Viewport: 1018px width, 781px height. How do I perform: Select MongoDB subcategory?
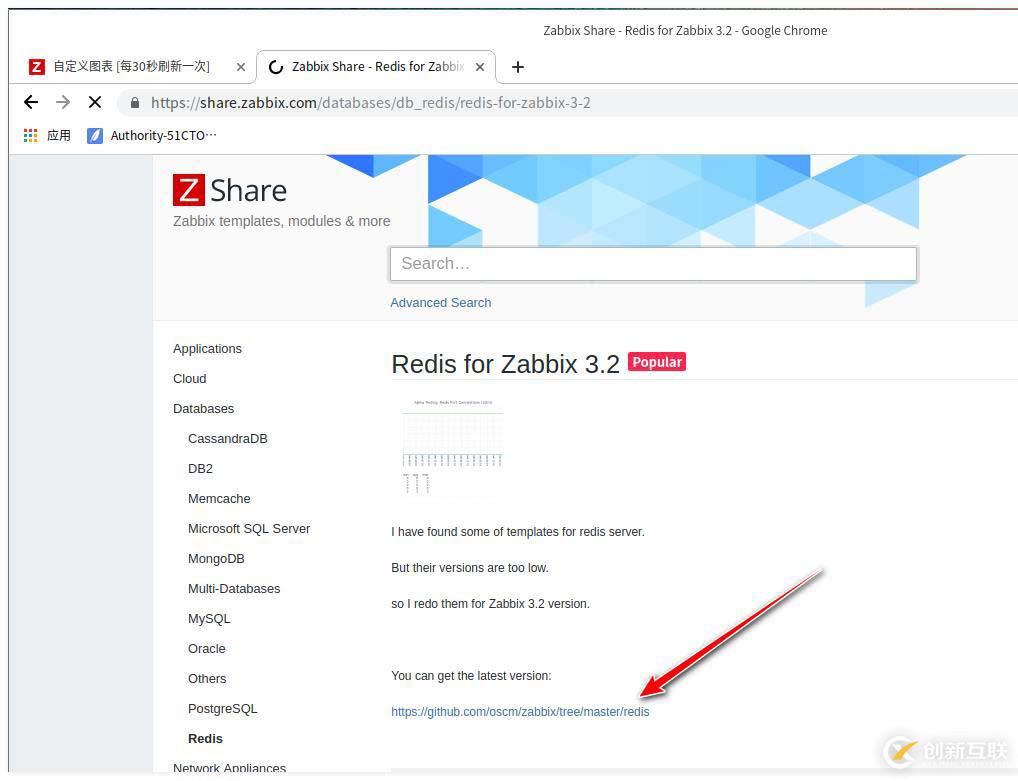[x=216, y=558]
